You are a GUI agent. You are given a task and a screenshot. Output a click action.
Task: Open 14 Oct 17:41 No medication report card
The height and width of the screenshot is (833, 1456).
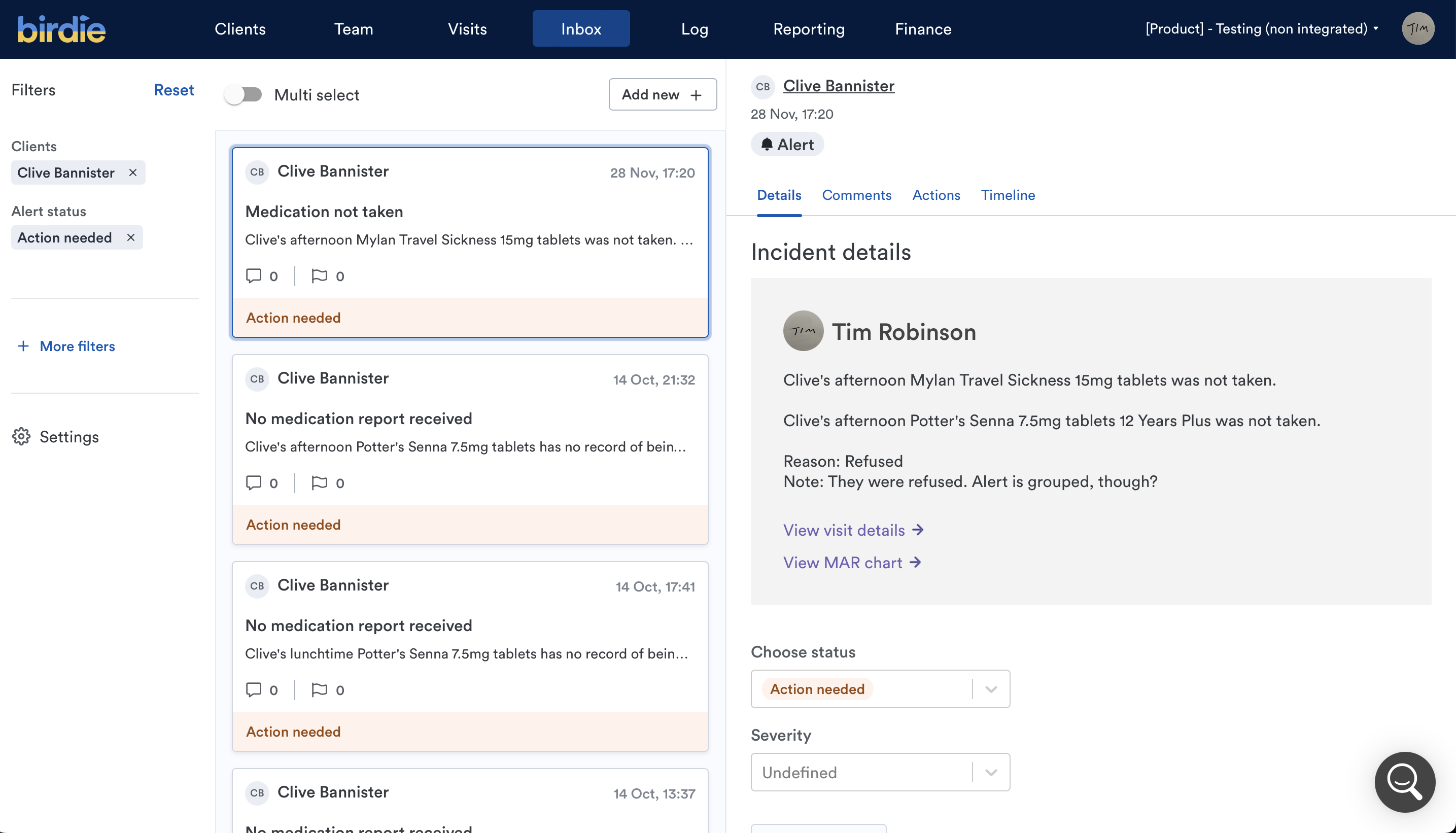pos(470,657)
